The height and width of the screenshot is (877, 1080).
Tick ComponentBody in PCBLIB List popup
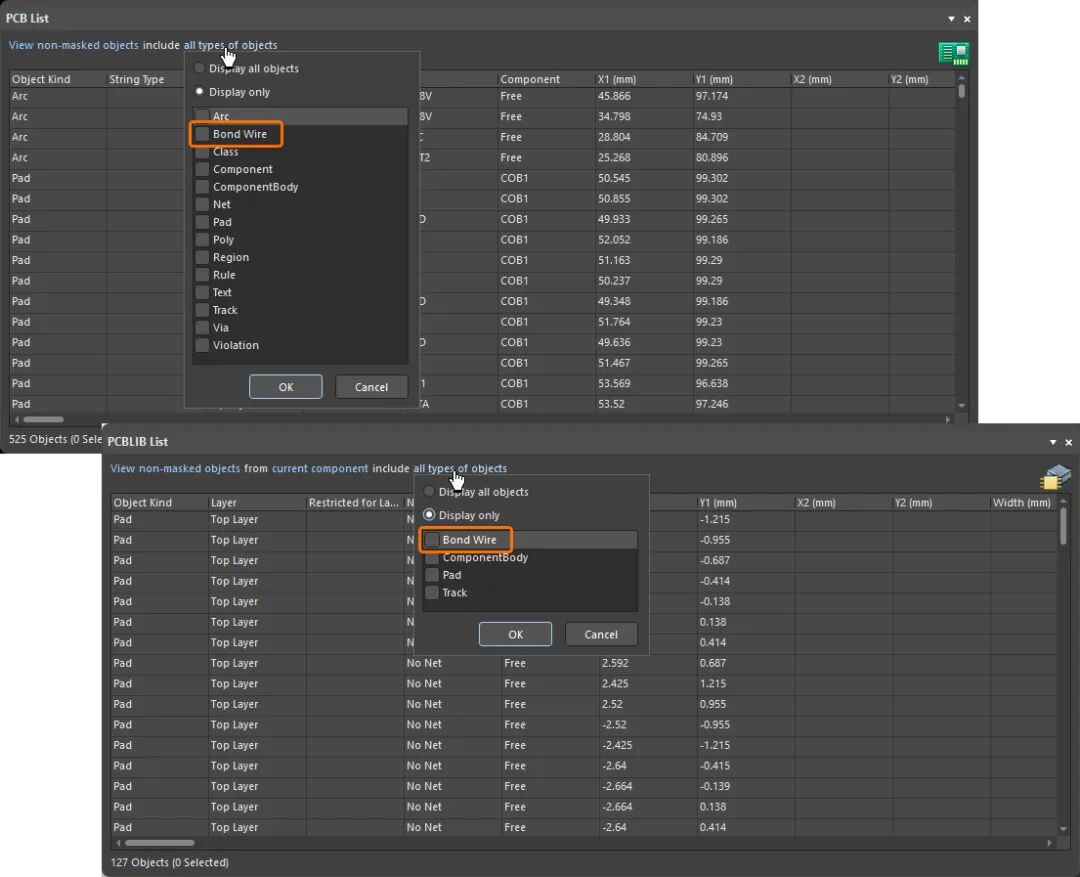click(x=432, y=558)
